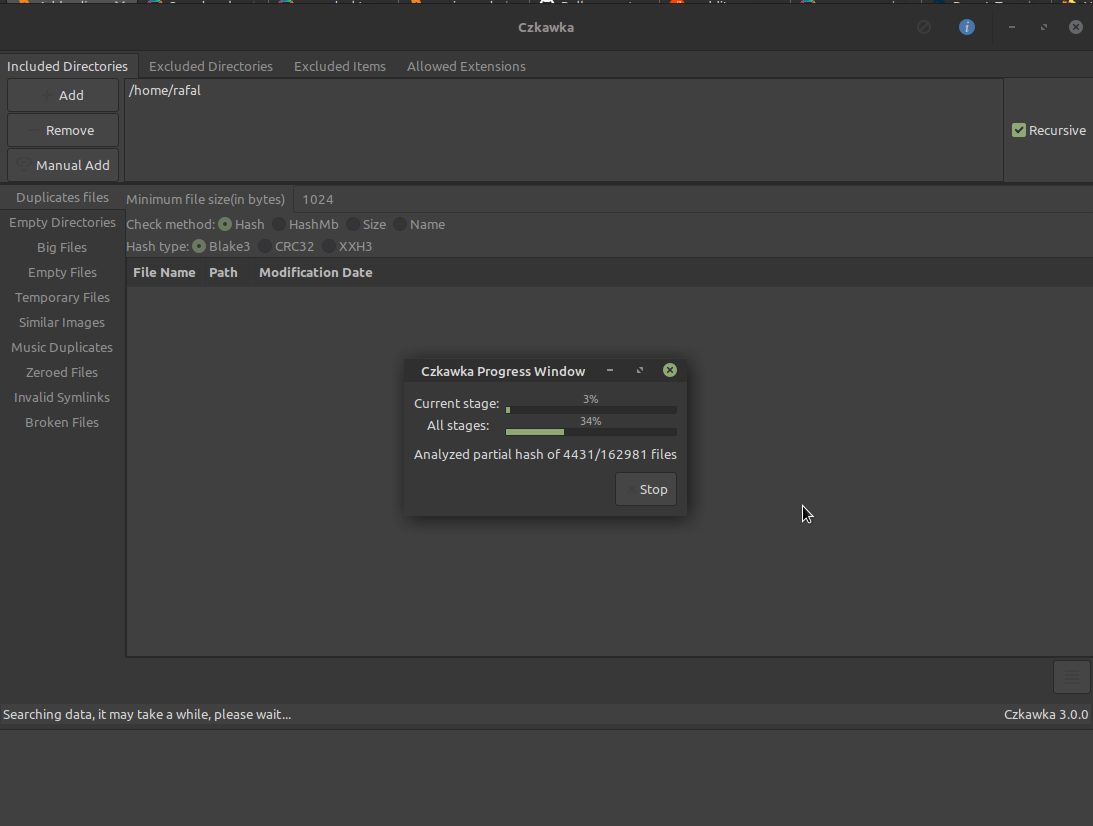Screen dimensions: 1093x826
Task: Click the Add directory button
Action: [x=63, y=95]
